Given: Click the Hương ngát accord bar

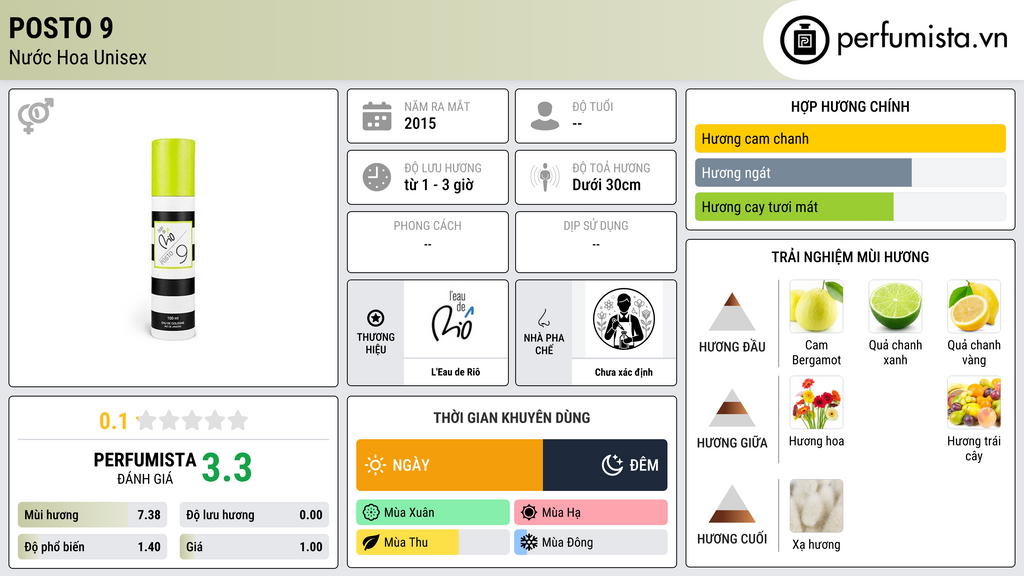Looking at the screenshot, I should (850, 172).
